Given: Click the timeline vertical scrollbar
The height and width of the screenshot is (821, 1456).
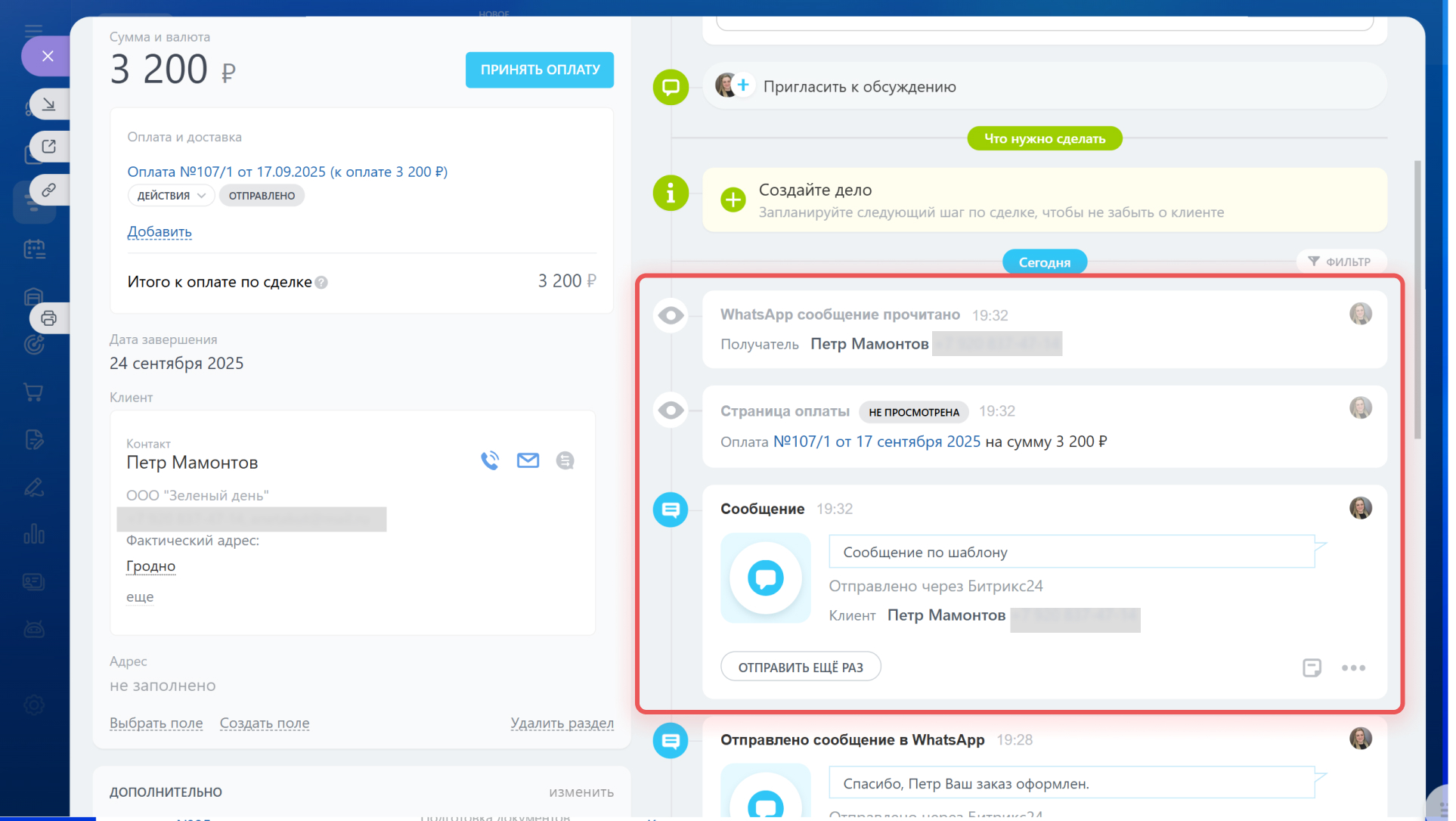Looking at the screenshot, I should 1417,299.
